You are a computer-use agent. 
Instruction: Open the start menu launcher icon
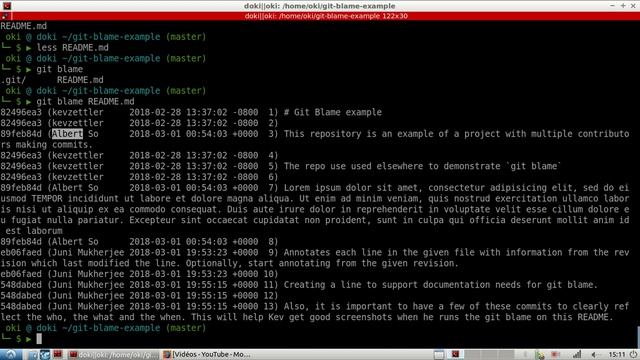click(10, 354)
